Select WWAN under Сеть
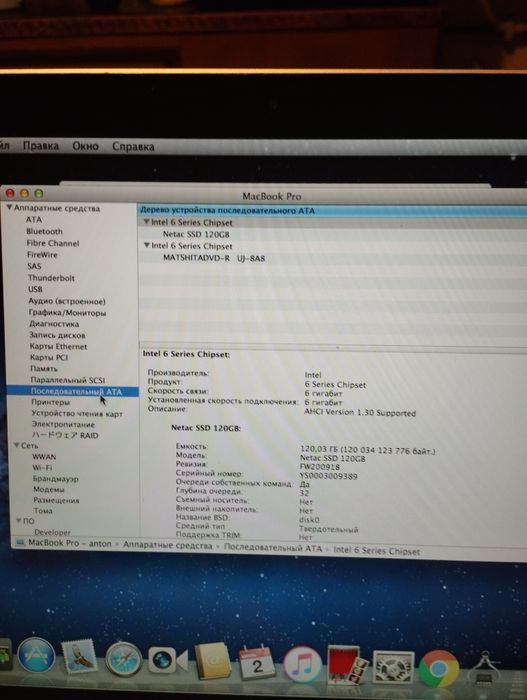527x700 pixels. click(x=44, y=457)
